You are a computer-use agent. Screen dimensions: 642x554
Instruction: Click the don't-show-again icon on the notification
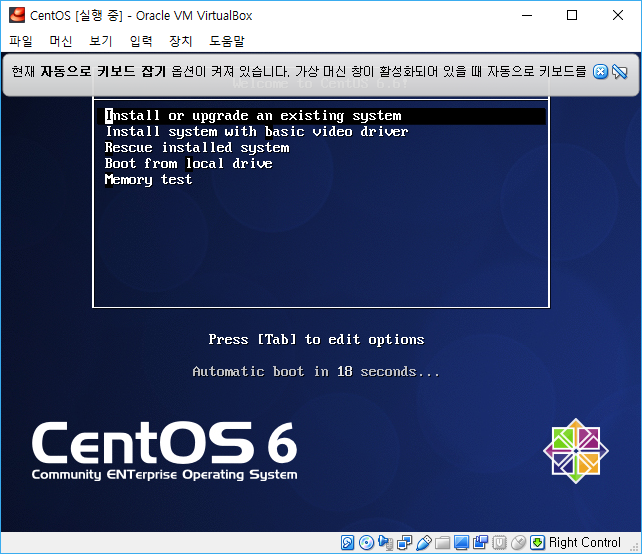pyautogui.click(x=619, y=72)
